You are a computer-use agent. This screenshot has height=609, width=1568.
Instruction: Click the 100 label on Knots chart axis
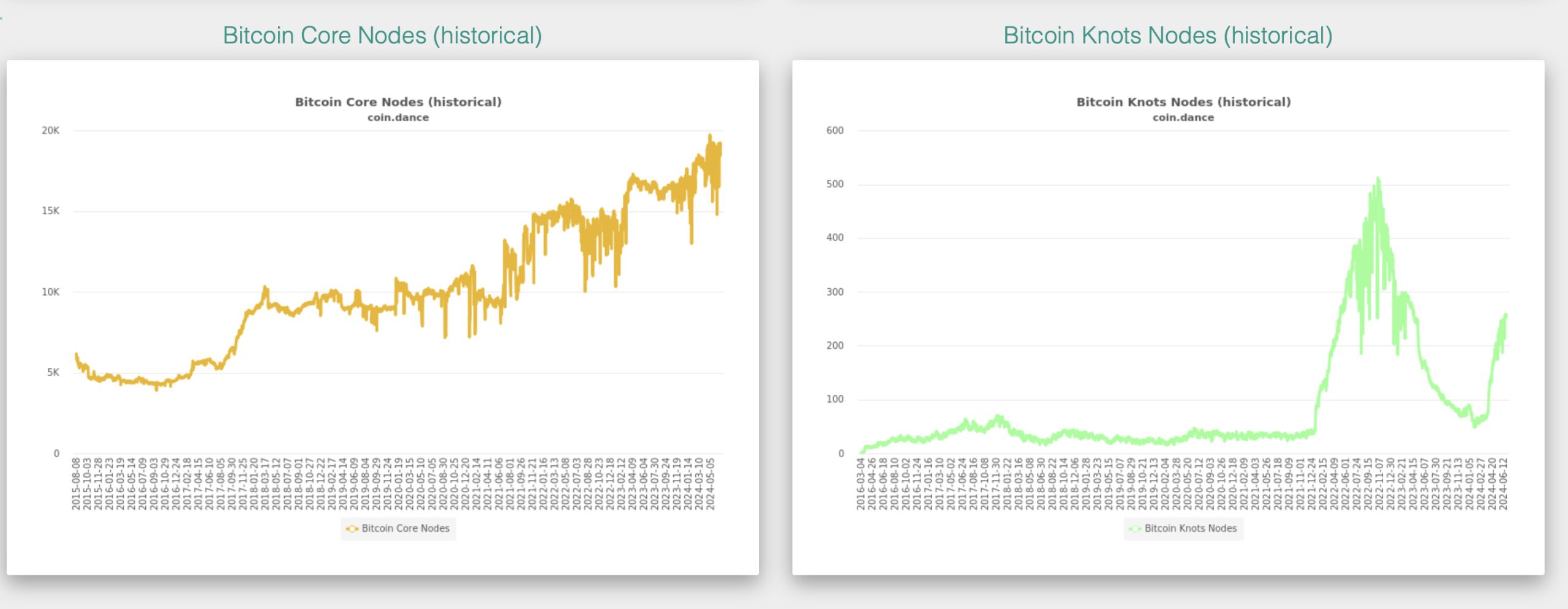pos(835,400)
